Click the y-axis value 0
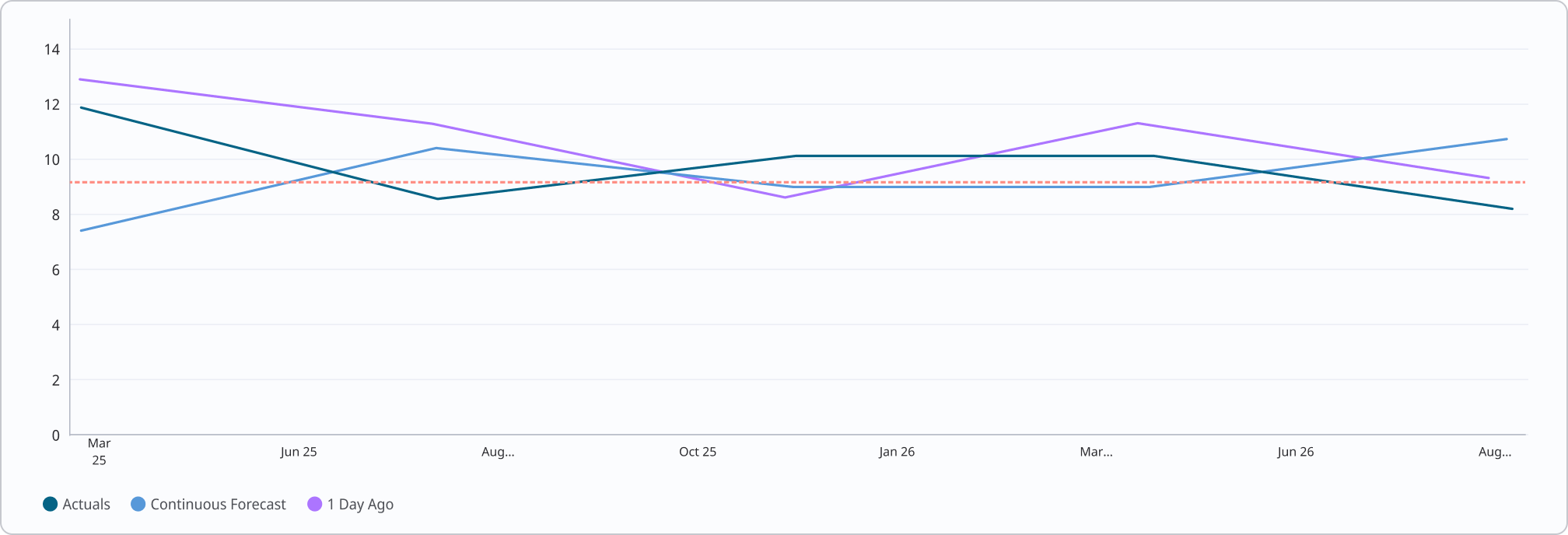This screenshot has width=1568, height=535. click(56, 435)
